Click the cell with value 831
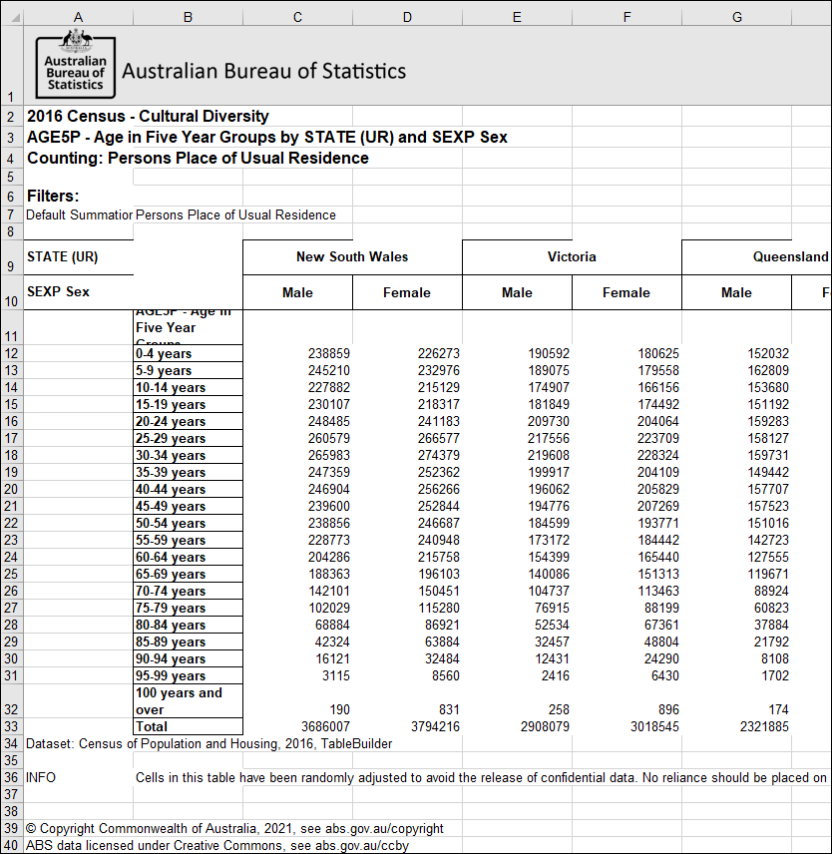This screenshot has width=832, height=854. [407, 701]
